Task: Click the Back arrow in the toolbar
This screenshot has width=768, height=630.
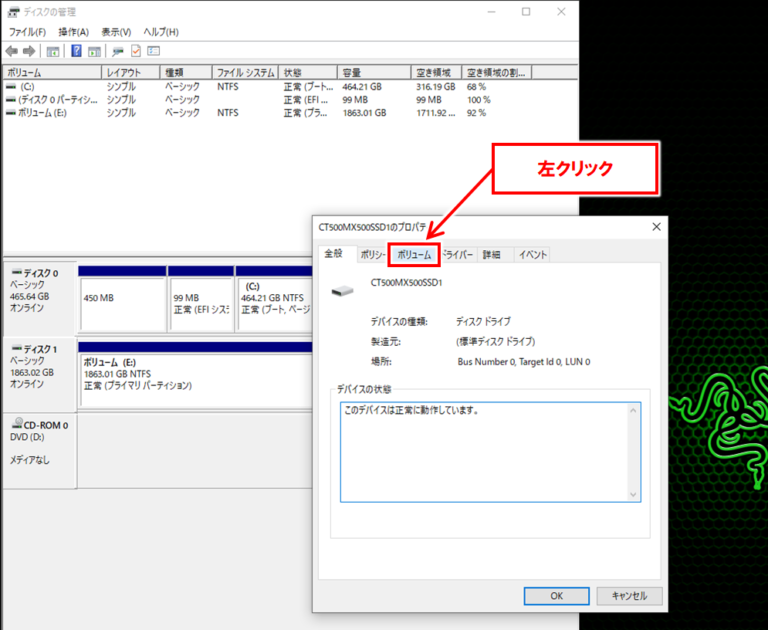Action: [11, 51]
